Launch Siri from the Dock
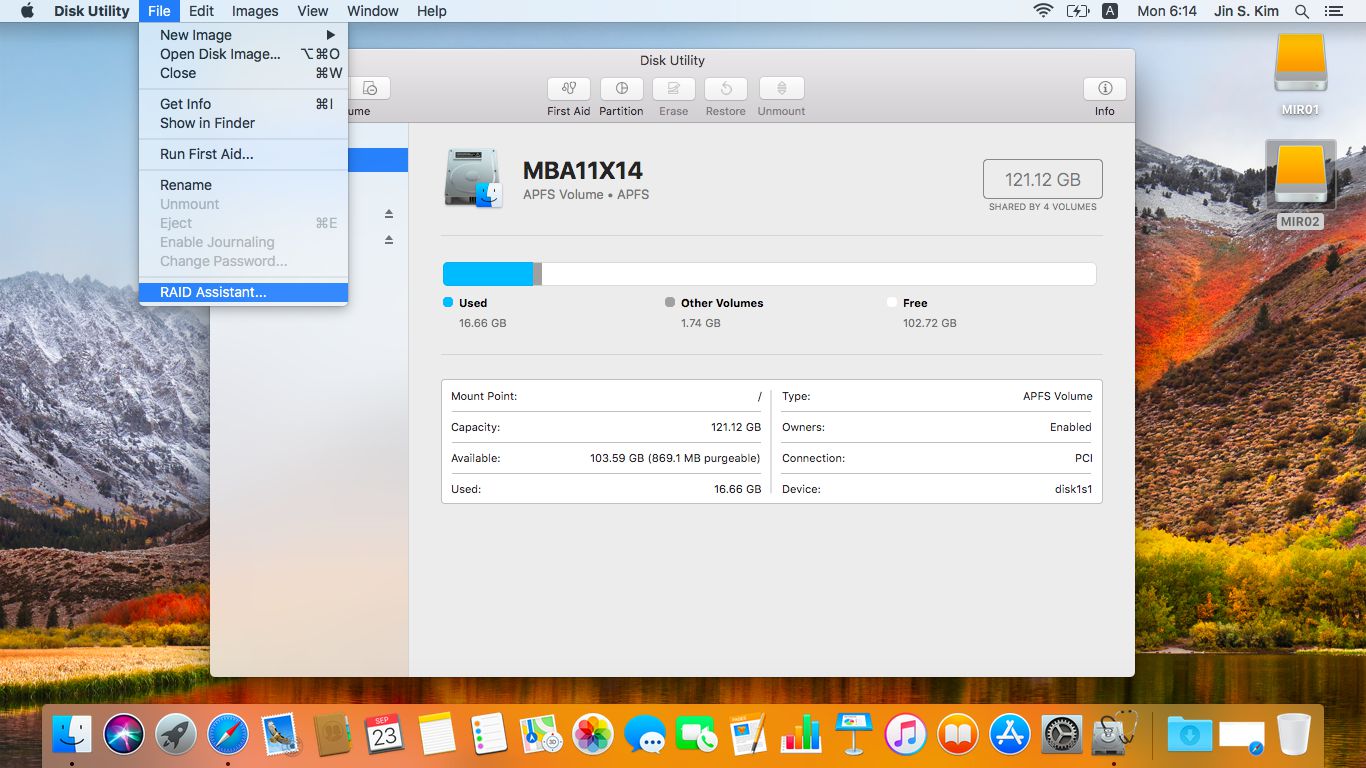 pos(124,735)
